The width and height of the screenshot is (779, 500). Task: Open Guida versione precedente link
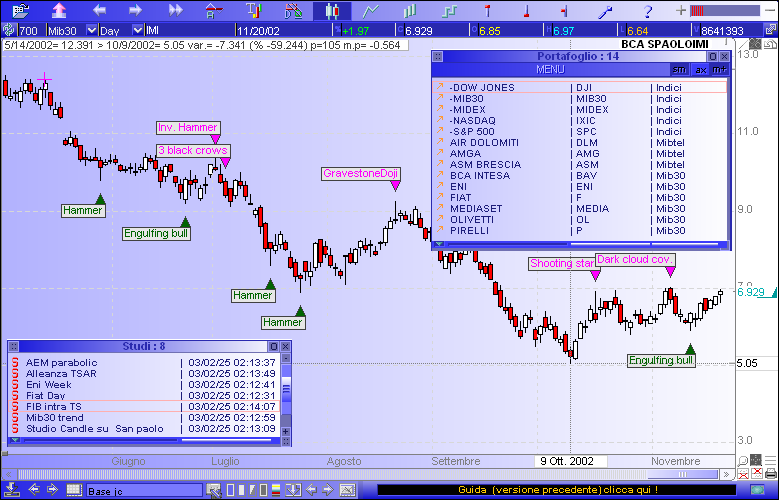(557, 490)
